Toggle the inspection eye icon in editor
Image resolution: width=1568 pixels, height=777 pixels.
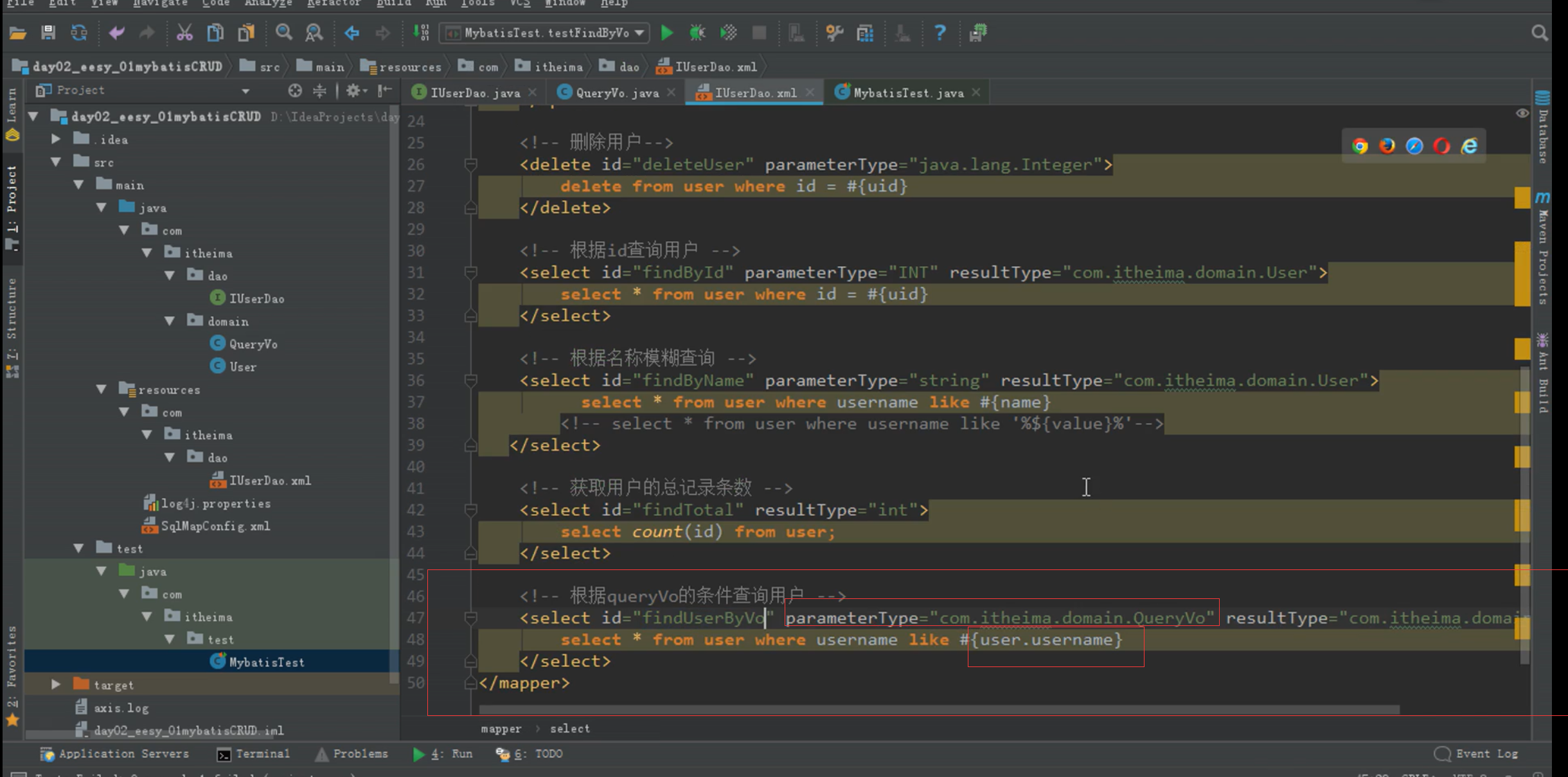tap(1522, 114)
